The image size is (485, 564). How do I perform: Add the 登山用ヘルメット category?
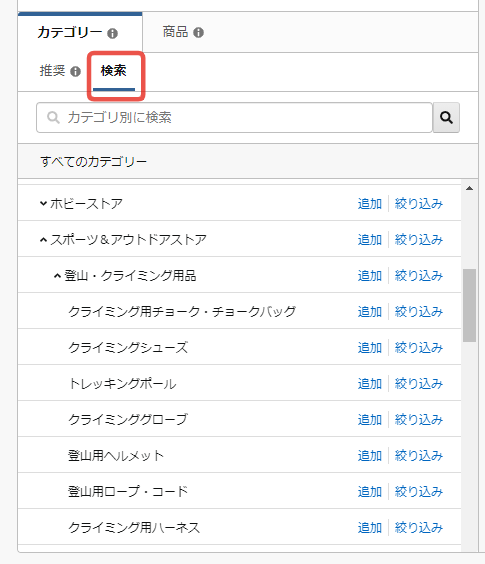[370, 456]
